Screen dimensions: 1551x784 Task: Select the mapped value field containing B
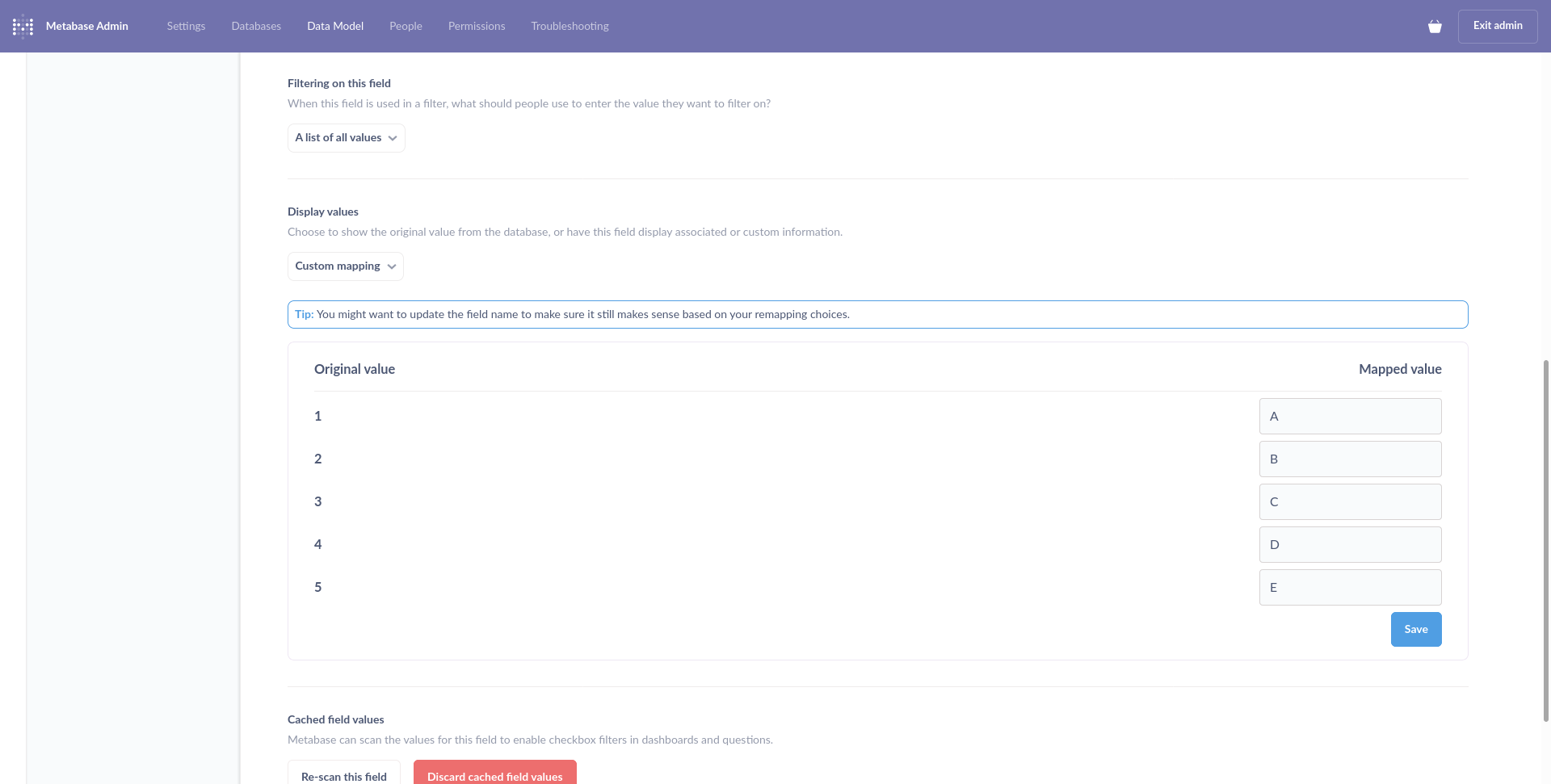pos(1349,459)
